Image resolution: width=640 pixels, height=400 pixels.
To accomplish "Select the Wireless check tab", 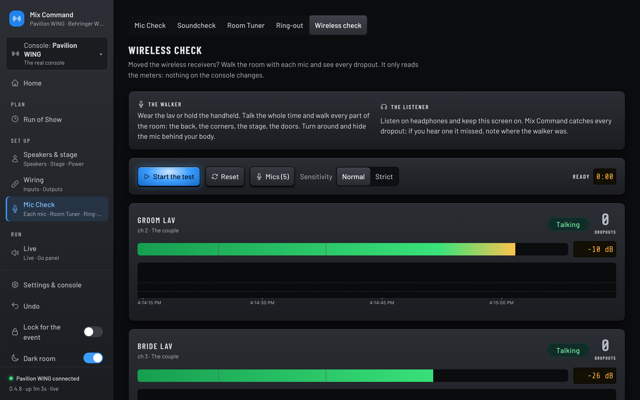I will click(338, 25).
